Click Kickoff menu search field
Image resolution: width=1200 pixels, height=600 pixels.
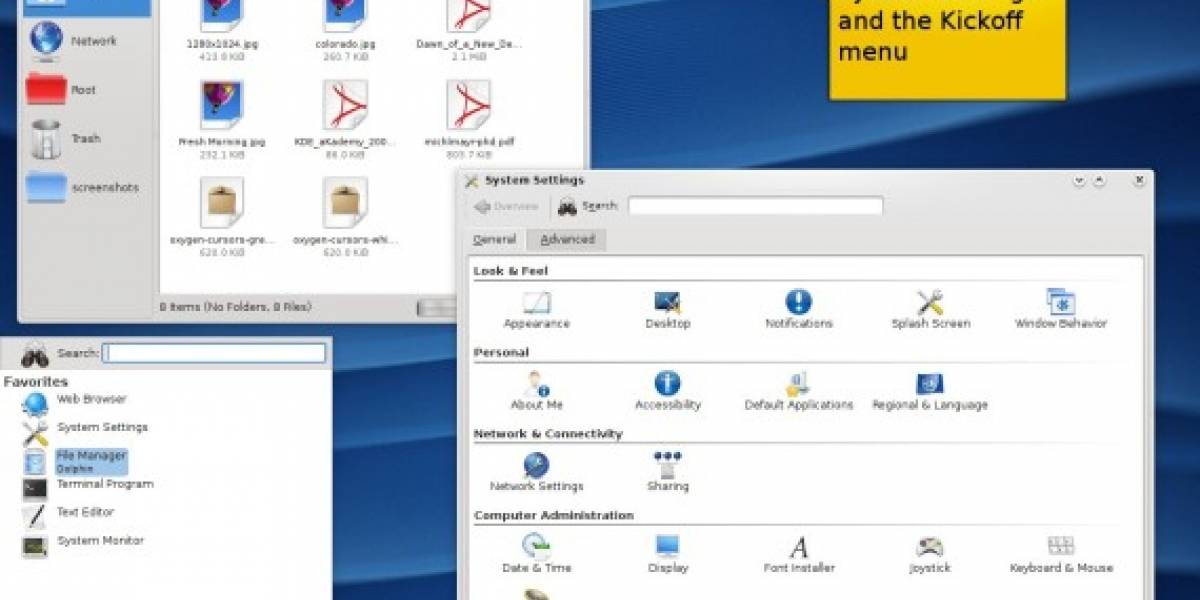(x=214, y=353)
